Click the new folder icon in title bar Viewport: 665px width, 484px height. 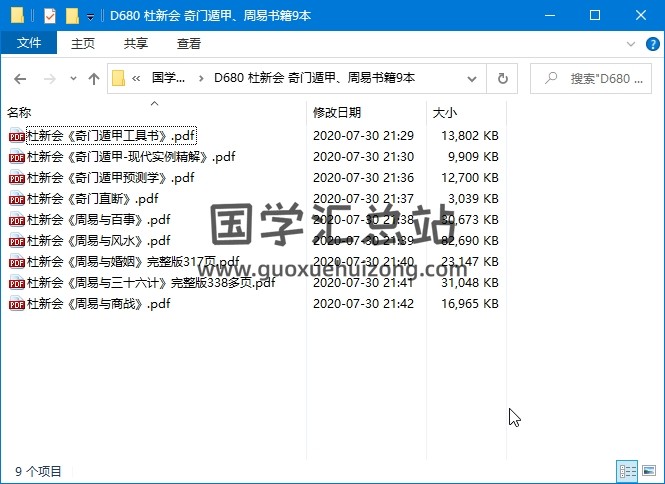click(x=72, y=16)
